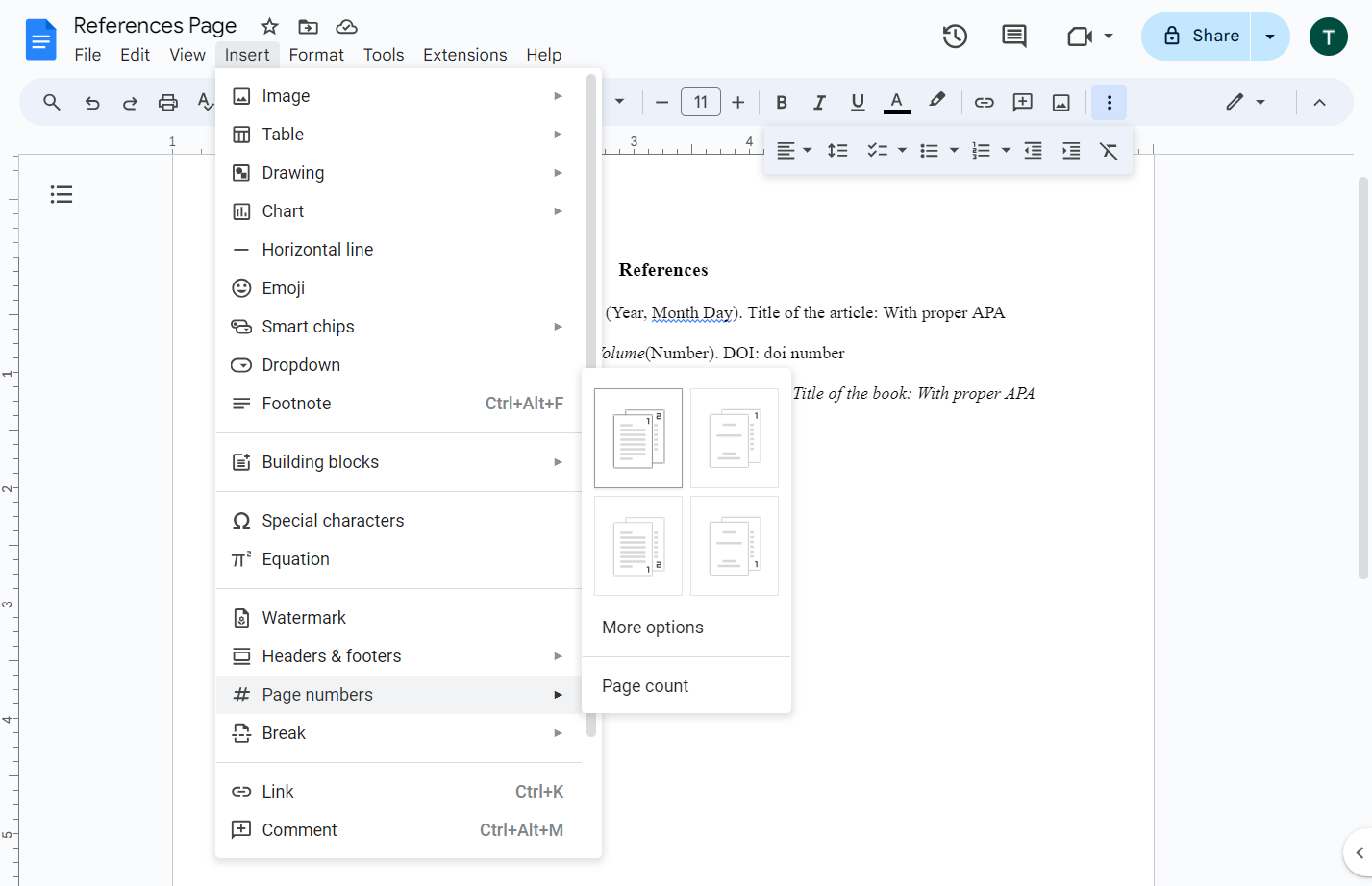Insert Page count

pos(686,686)
